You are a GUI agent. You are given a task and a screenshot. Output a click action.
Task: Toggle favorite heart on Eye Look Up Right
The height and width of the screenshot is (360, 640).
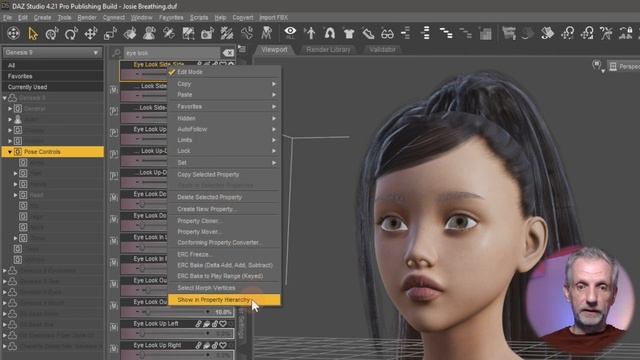point(223,345)
